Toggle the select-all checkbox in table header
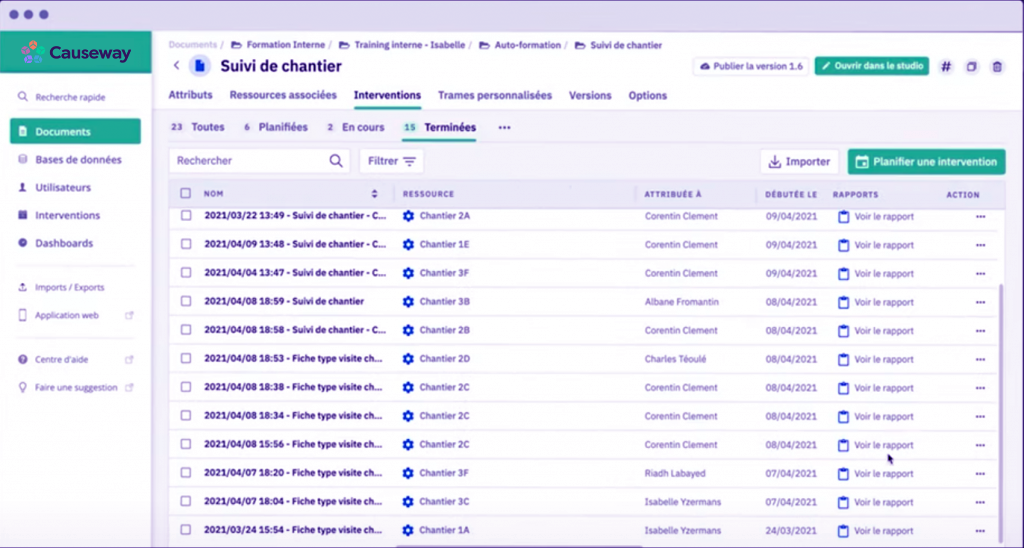The width and height of the screenshot is (1024, 548). [186, 194]
